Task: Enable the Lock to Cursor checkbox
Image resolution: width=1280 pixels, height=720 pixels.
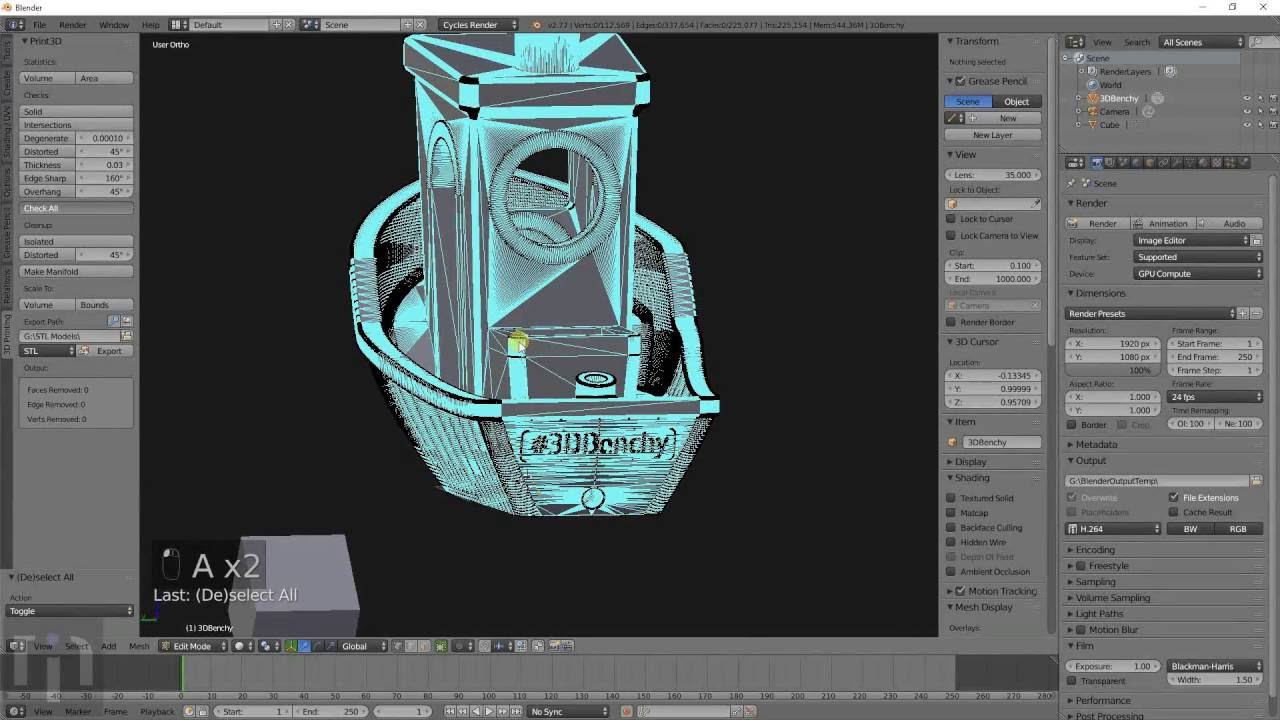Action: [x=951, y=219]
